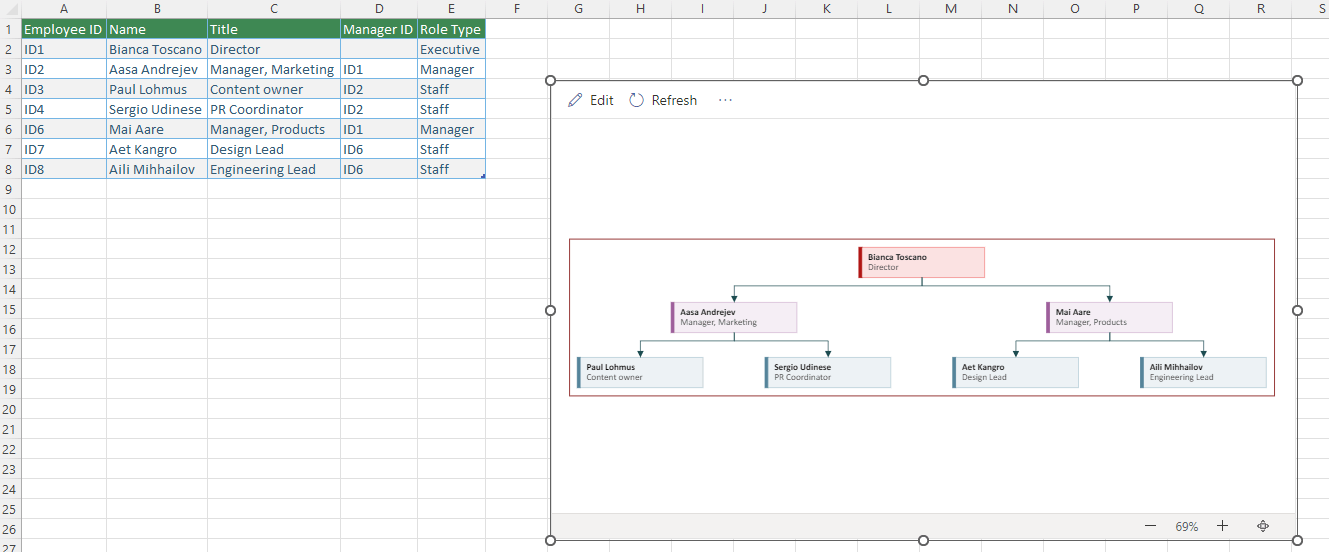The image size is (1329, 552).
Task: Click cell containing Design Lead
Action: point(274,149)
